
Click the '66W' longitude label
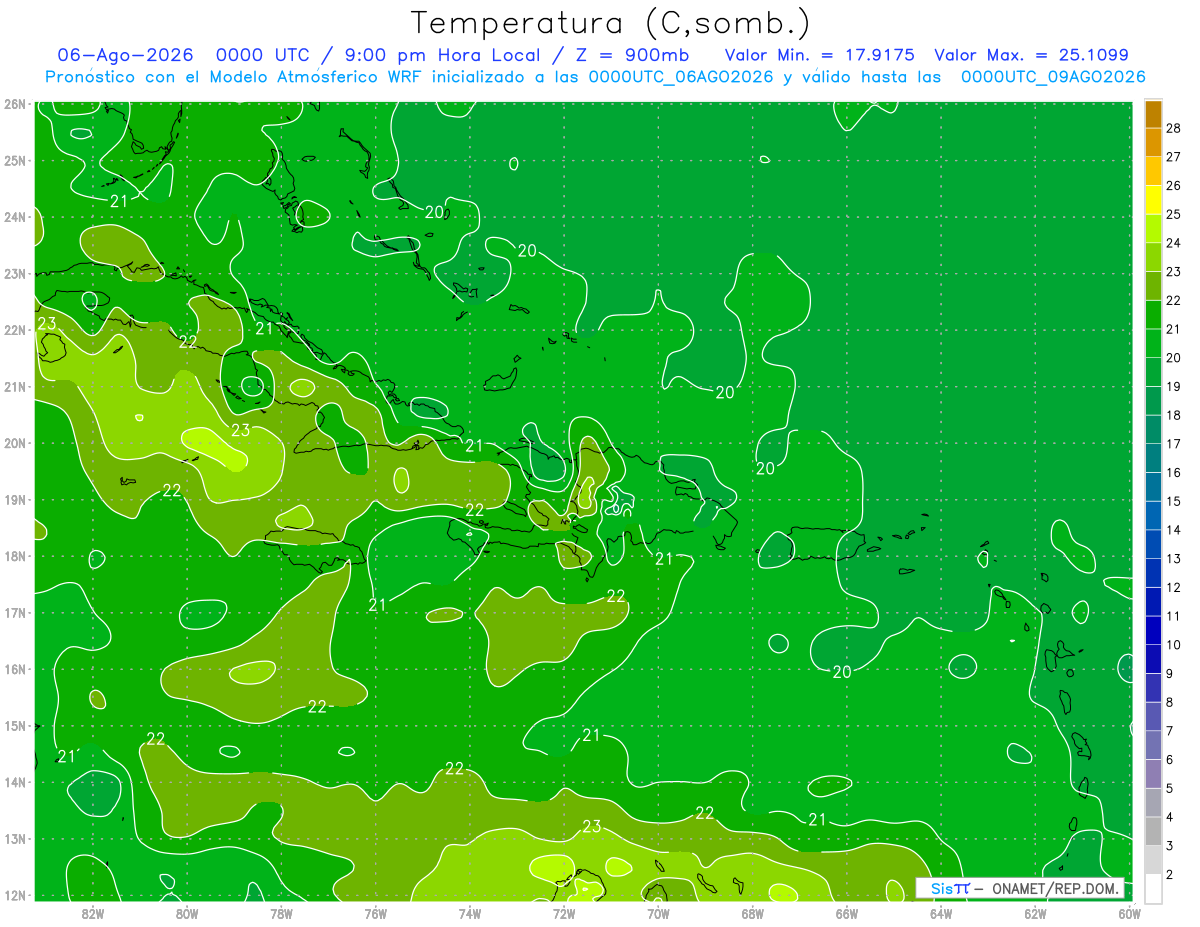[x=847, y=913]
